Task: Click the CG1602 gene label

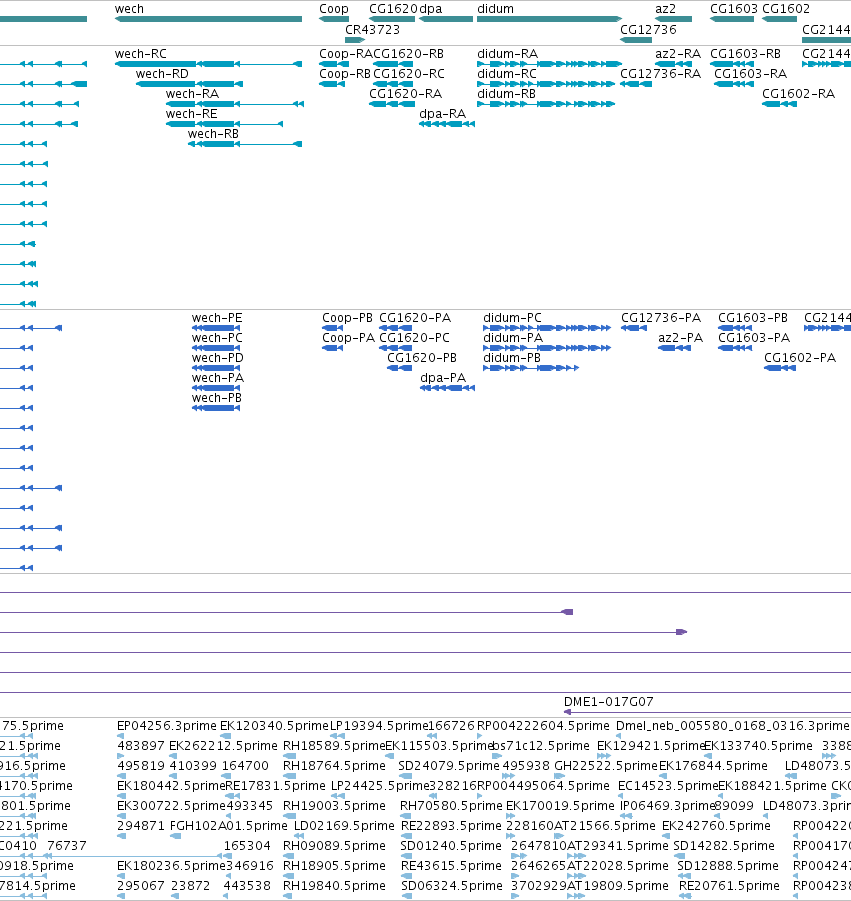Action: click(x=785, y=9)
